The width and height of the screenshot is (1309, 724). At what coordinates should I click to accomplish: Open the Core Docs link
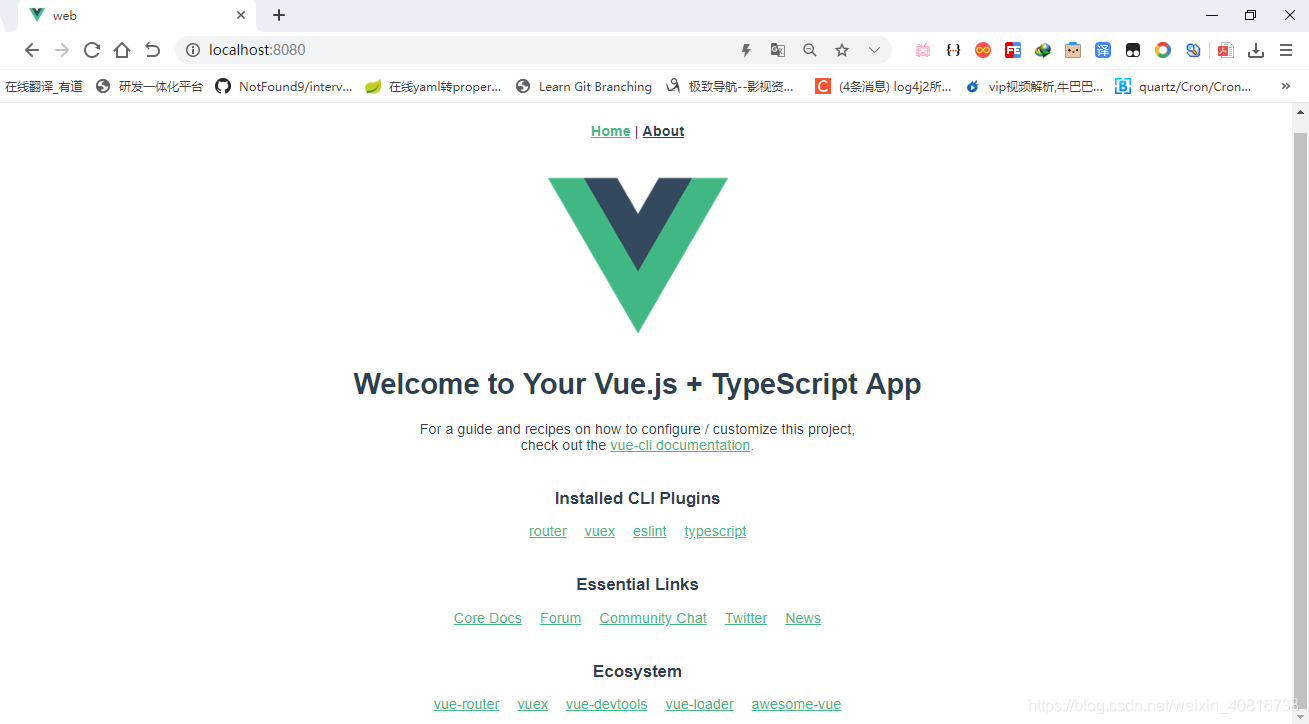(x=488, y=618)
